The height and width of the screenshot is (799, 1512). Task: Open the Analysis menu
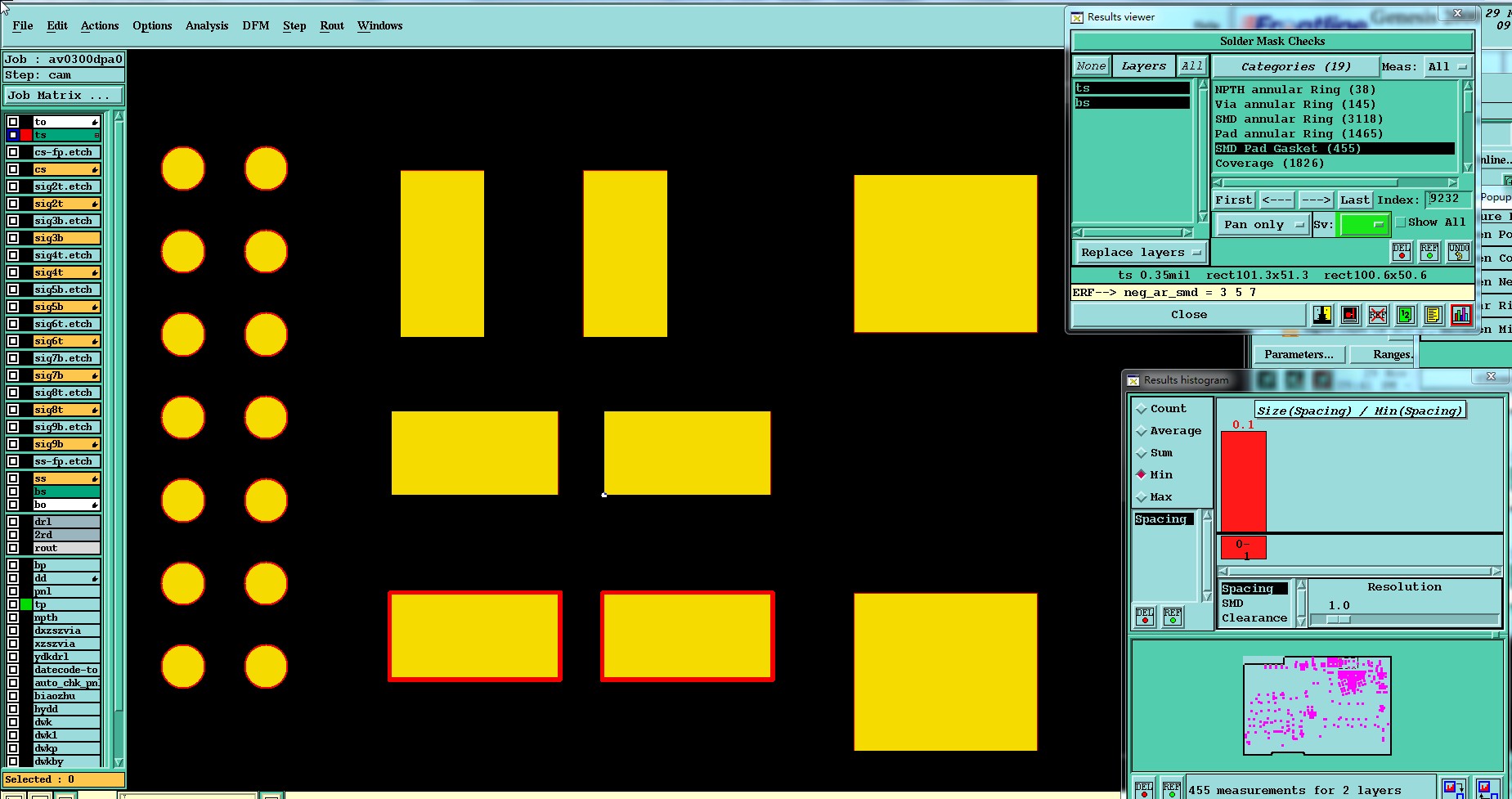click(207, 26)
